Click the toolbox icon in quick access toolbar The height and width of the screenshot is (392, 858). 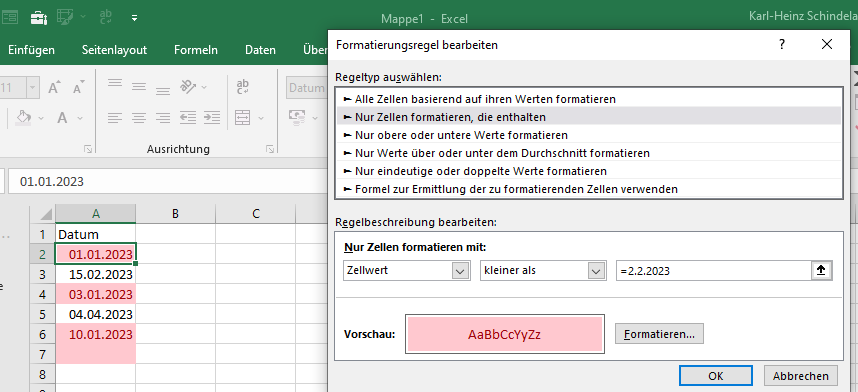[x=39, y=18]
